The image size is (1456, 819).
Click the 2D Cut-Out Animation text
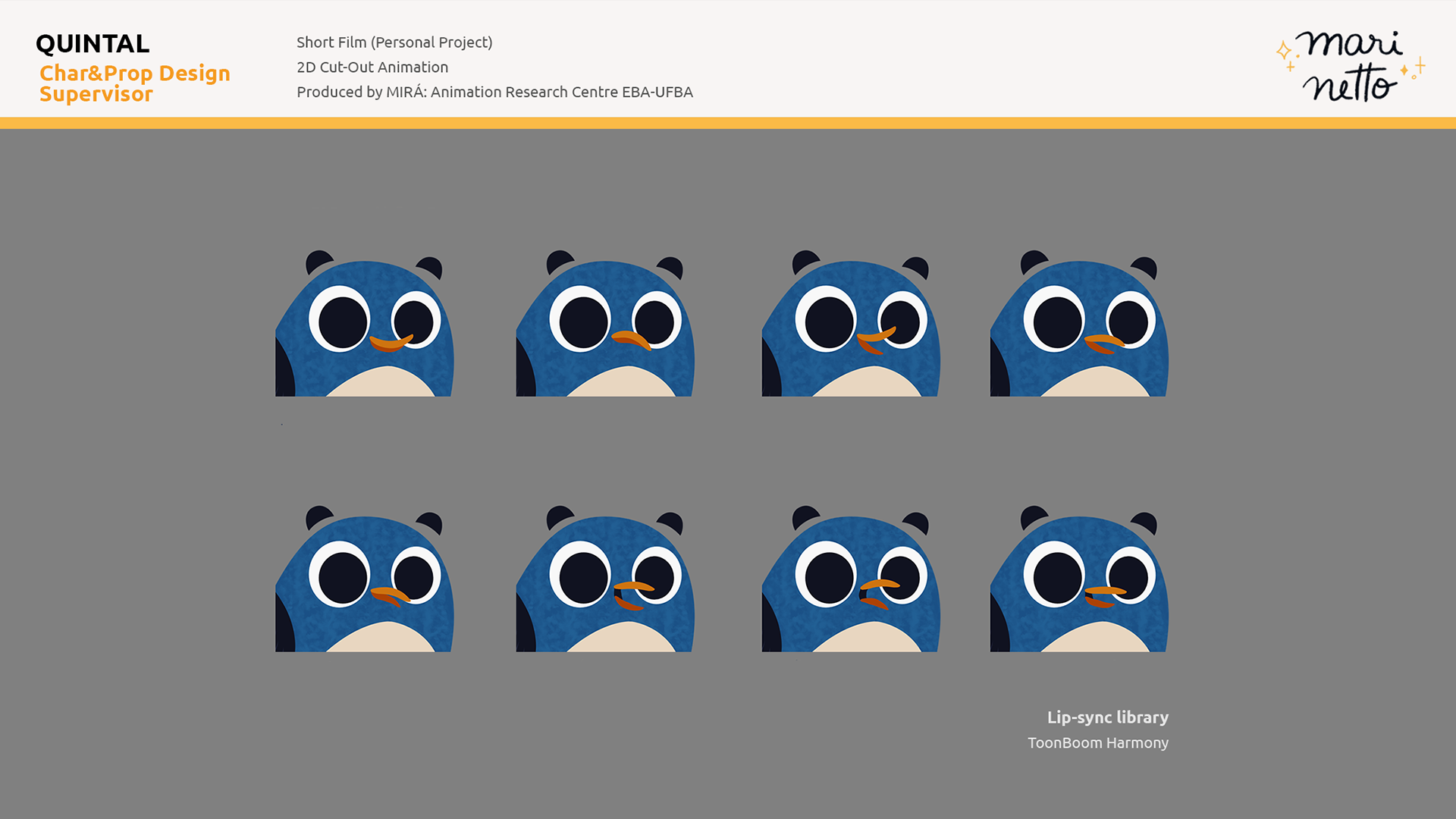(372, 67)
